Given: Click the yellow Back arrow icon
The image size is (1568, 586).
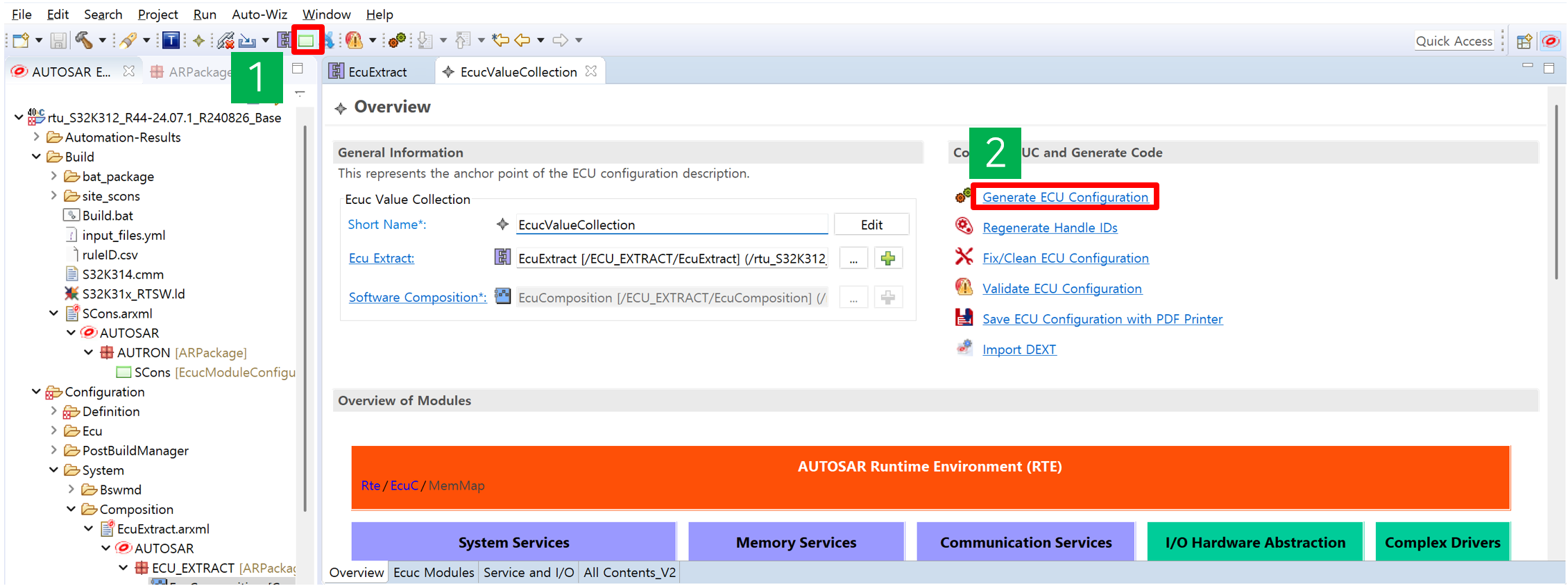Looking at the screenshot, I should tap(522, 40).
